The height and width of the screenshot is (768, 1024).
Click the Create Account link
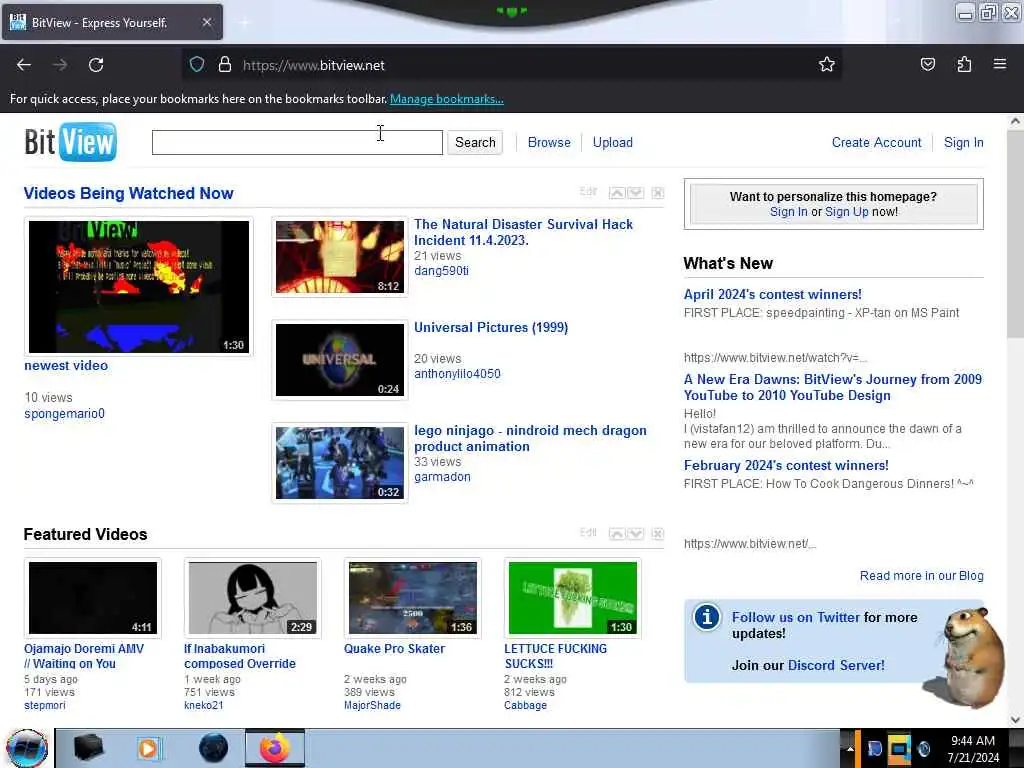[x=876, y=142]
